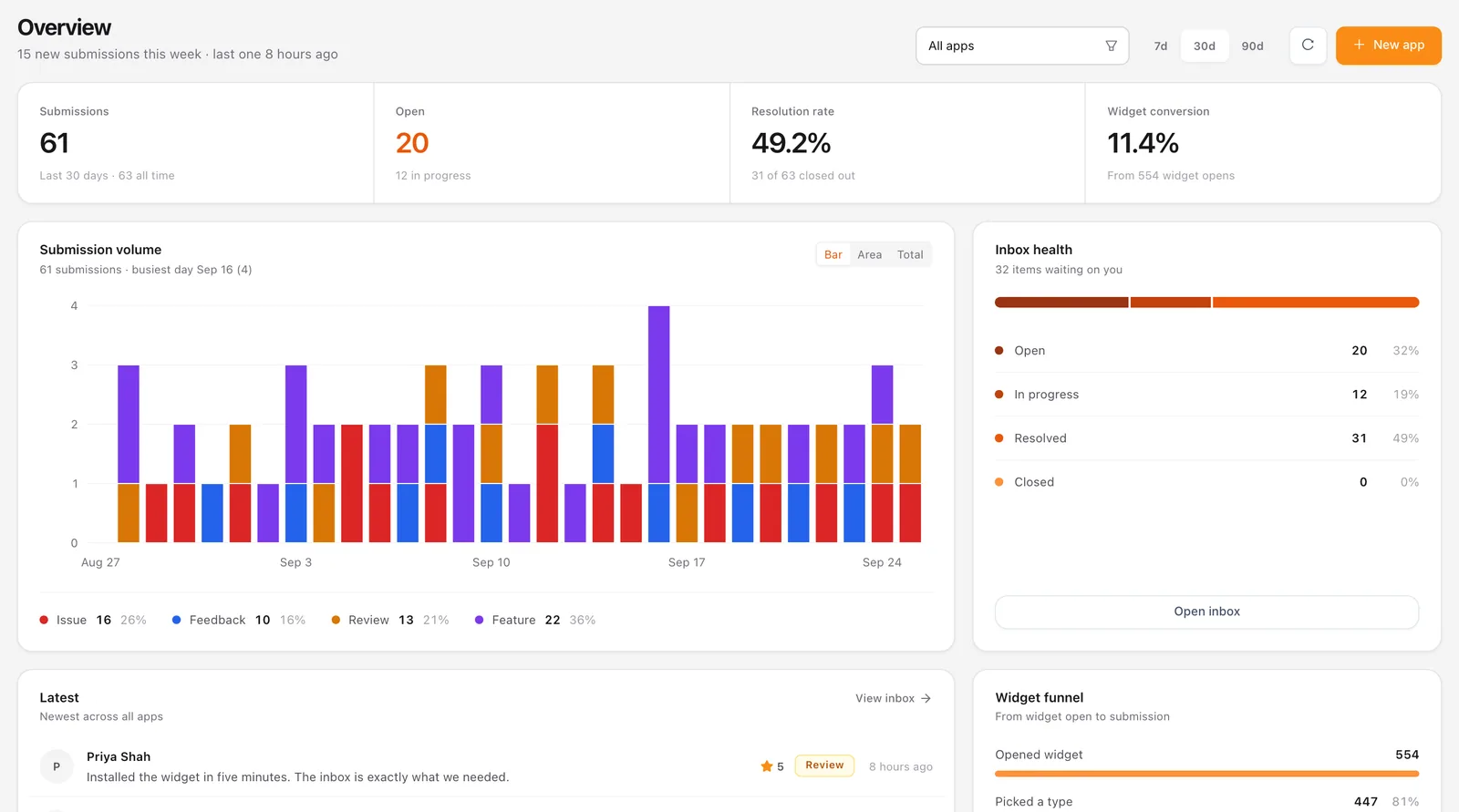The height and width of the screenshot is (812, 1459).
Task: Click the Open row in Inbox health
Action: point(1206,351)
